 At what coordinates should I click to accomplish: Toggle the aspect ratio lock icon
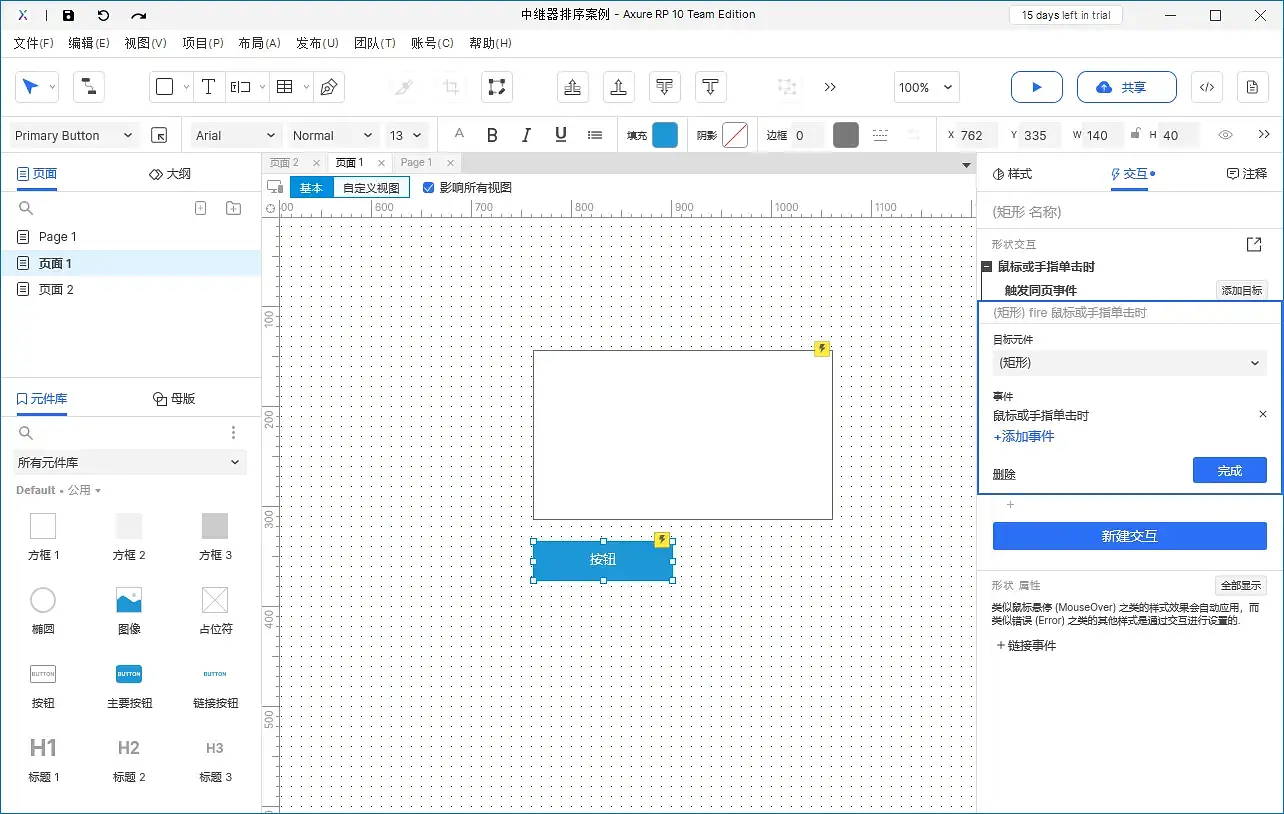click(1135, 135)
